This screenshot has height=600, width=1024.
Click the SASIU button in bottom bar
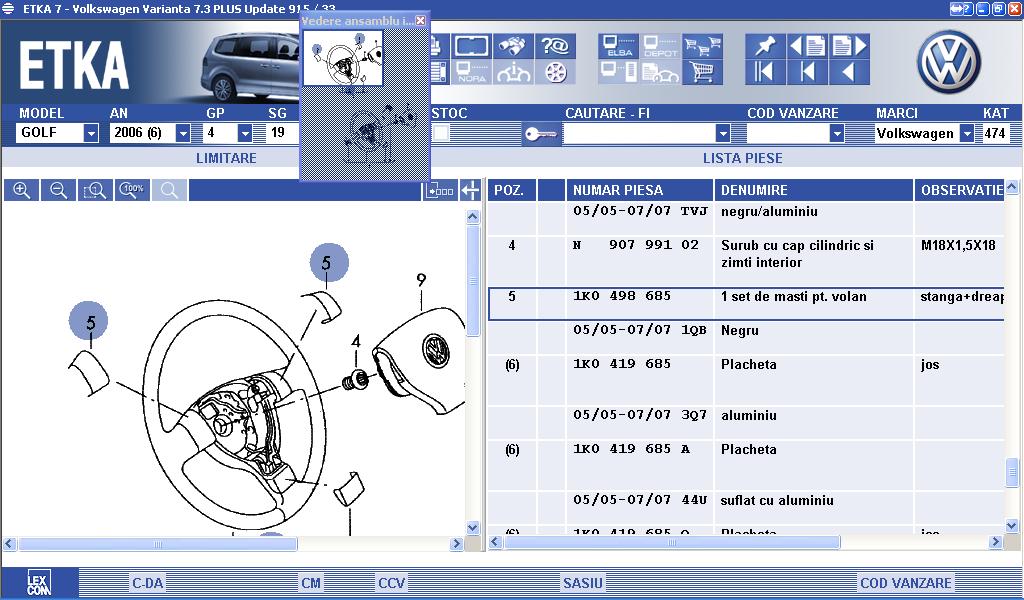[x=583, y=583]
